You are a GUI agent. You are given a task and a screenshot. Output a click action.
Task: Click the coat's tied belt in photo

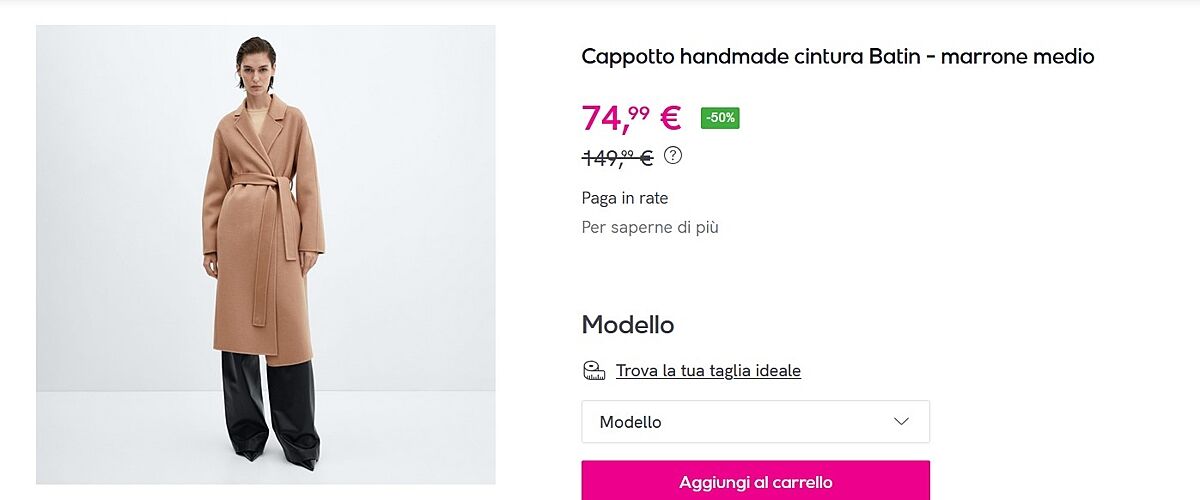click(x=262, y=185)
